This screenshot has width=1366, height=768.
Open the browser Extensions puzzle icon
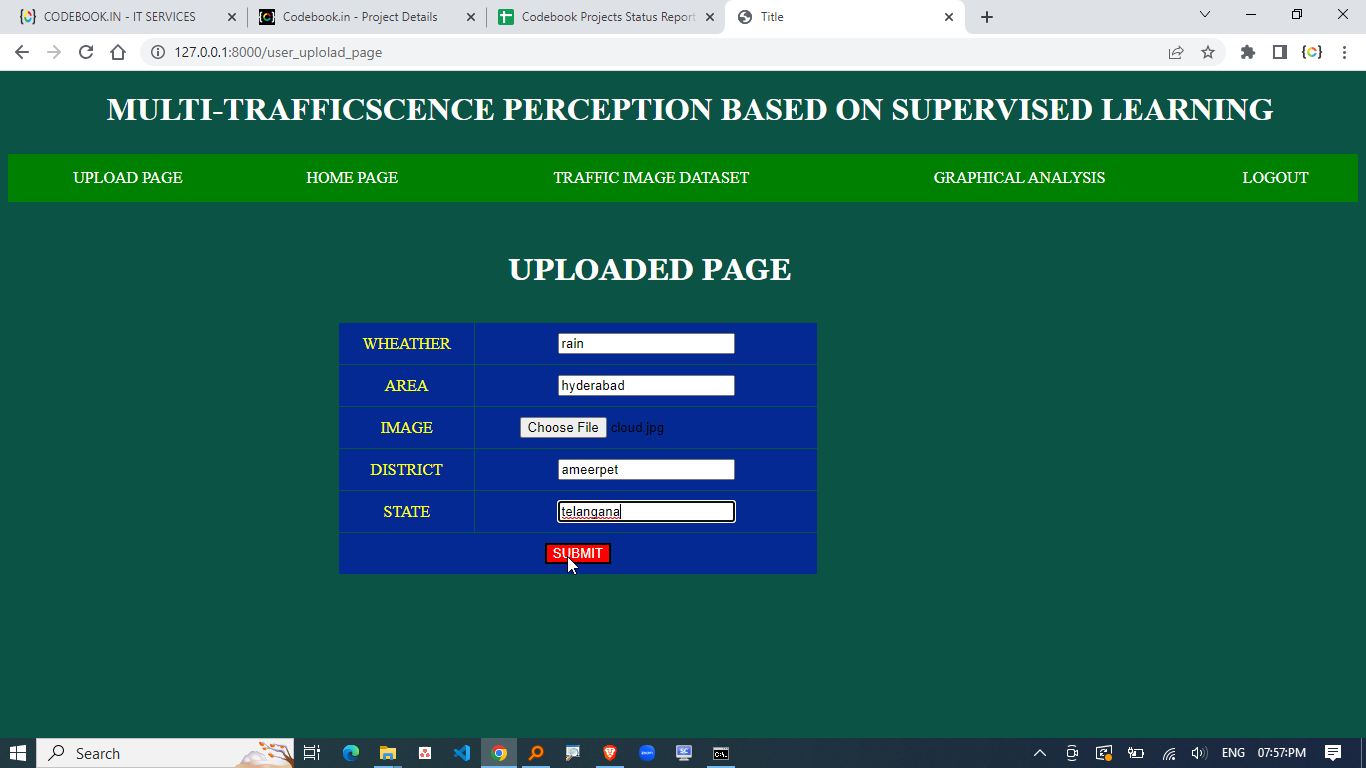1247,52
